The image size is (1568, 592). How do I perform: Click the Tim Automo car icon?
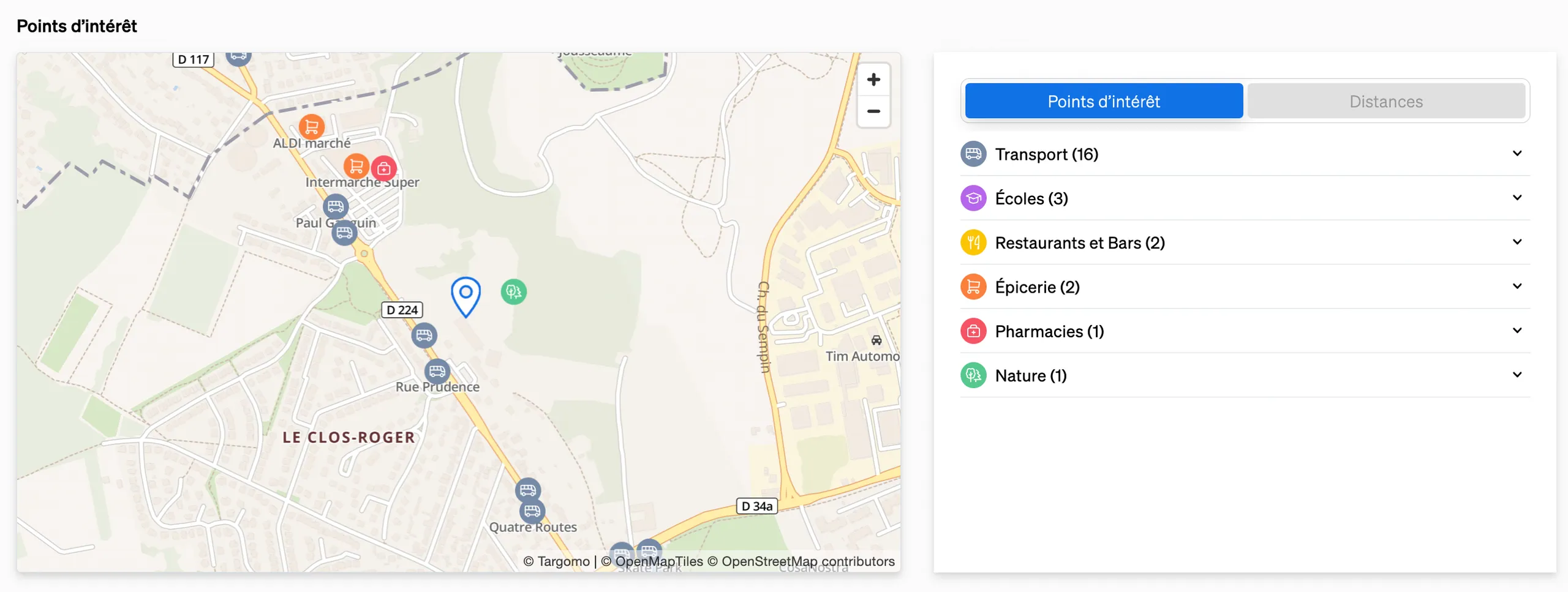(876, 340)
